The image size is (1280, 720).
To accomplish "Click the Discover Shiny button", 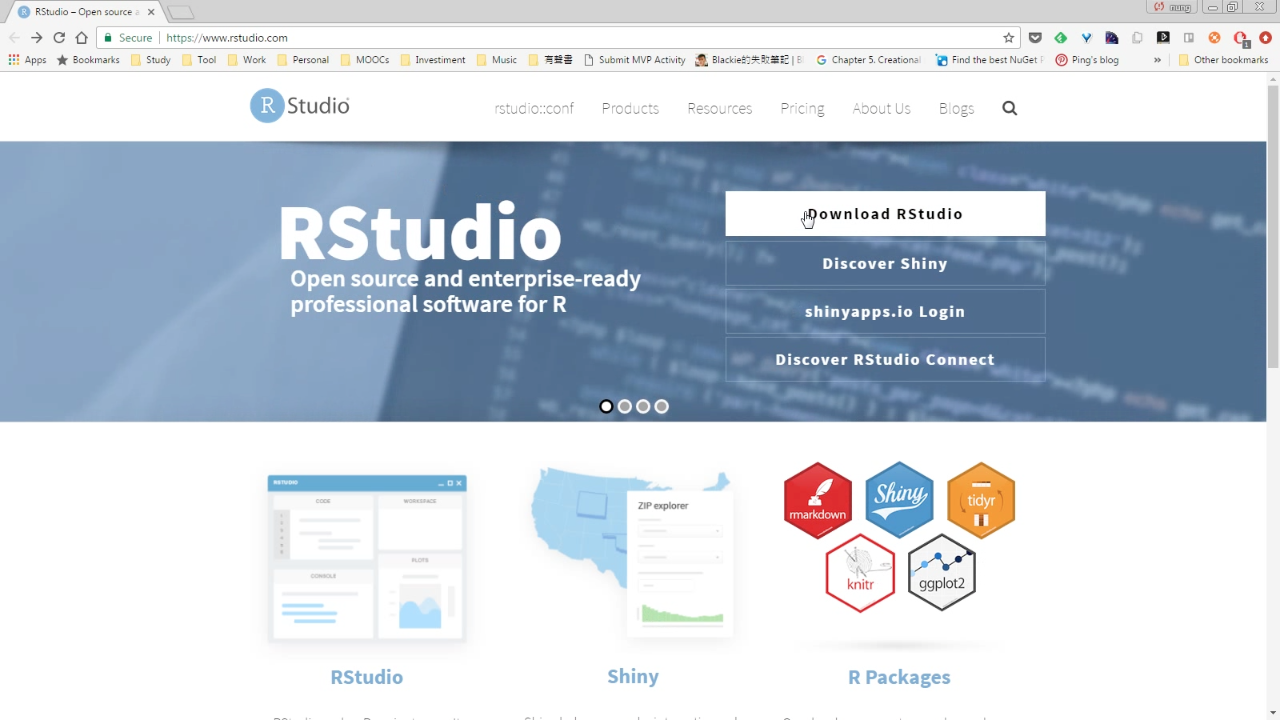I will 885,264.
